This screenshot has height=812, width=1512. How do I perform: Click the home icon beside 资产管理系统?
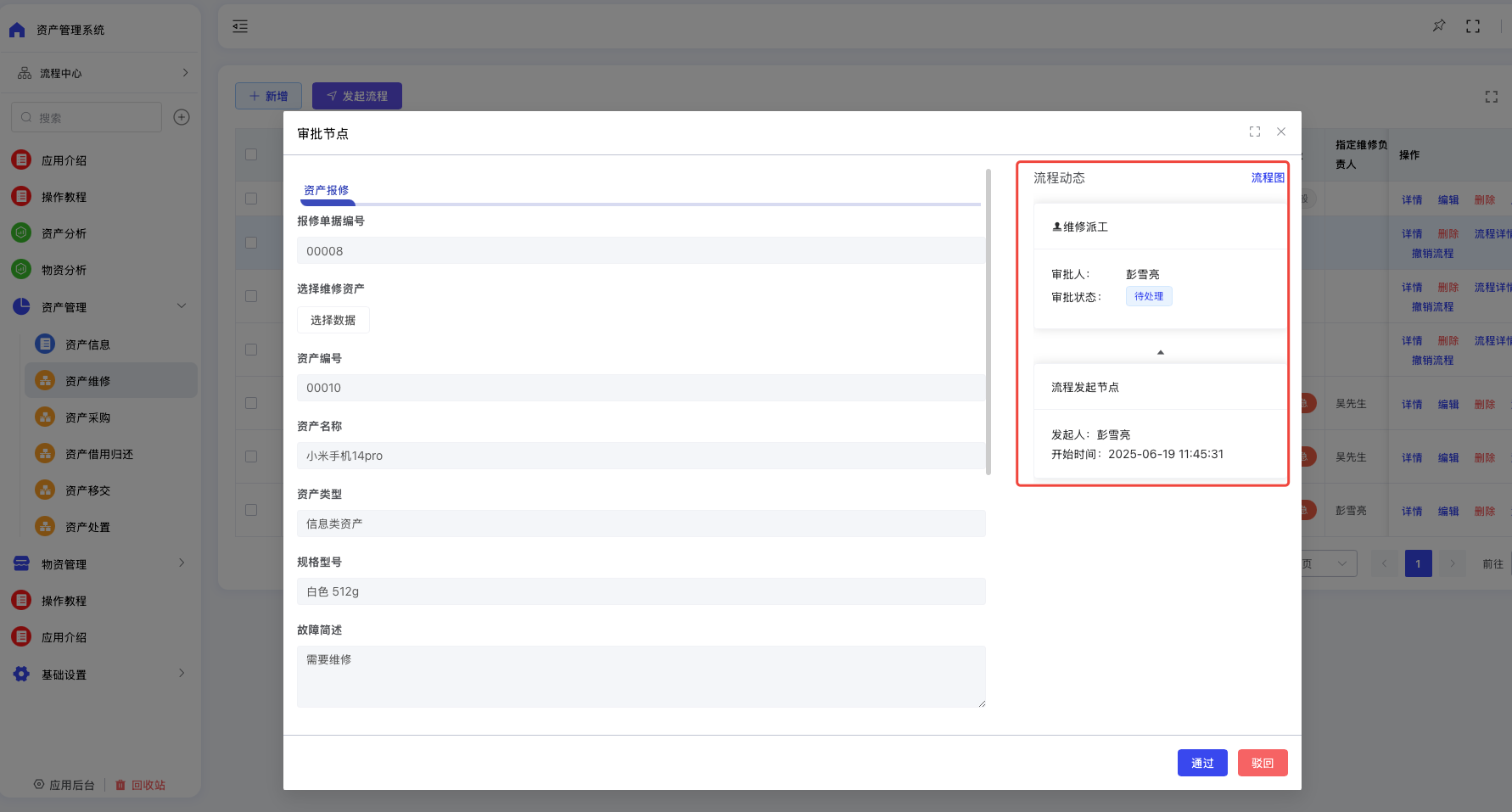click(17, 30)
